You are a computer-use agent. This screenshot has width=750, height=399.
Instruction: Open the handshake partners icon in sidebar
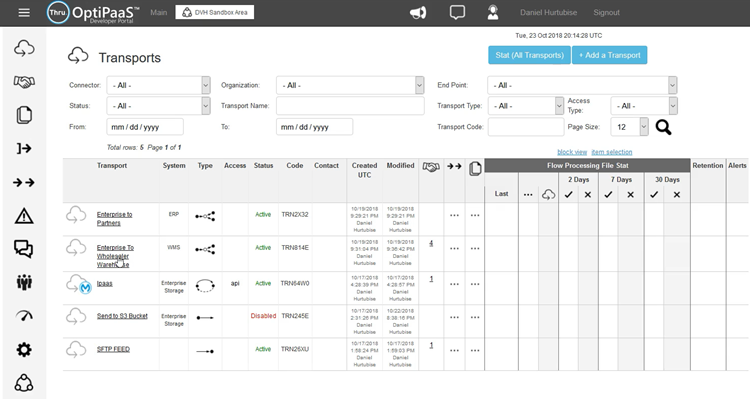24,82
